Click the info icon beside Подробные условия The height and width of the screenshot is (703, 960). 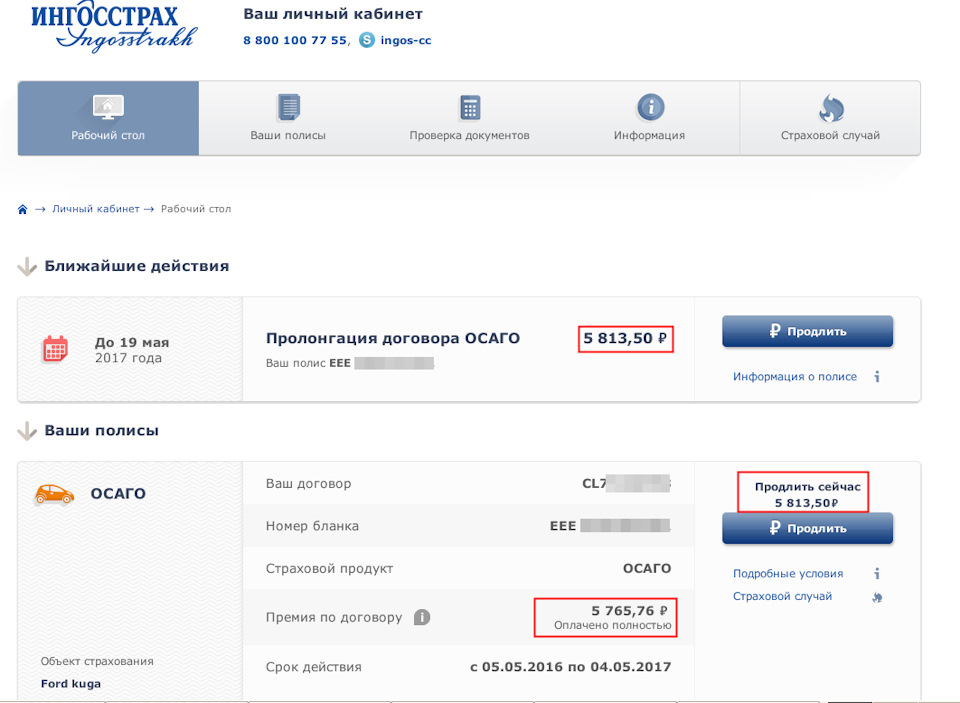877,574
